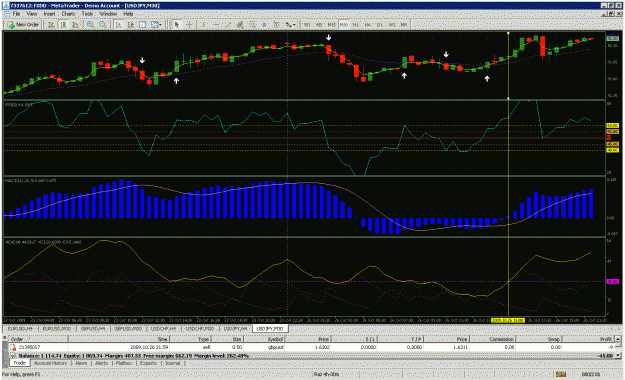Image resolution: width=625 pixels, height=380 pixels.
Task: Click the Balance summary row
Action: click(x=312, y=355)
